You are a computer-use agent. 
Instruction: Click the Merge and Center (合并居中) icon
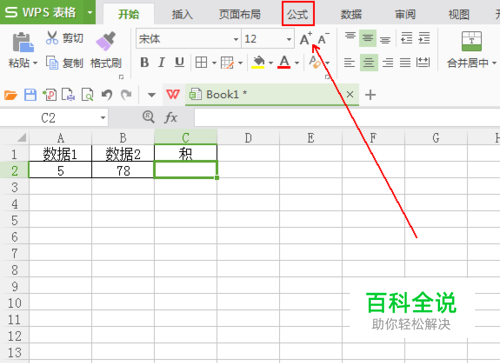coord(472,41)
